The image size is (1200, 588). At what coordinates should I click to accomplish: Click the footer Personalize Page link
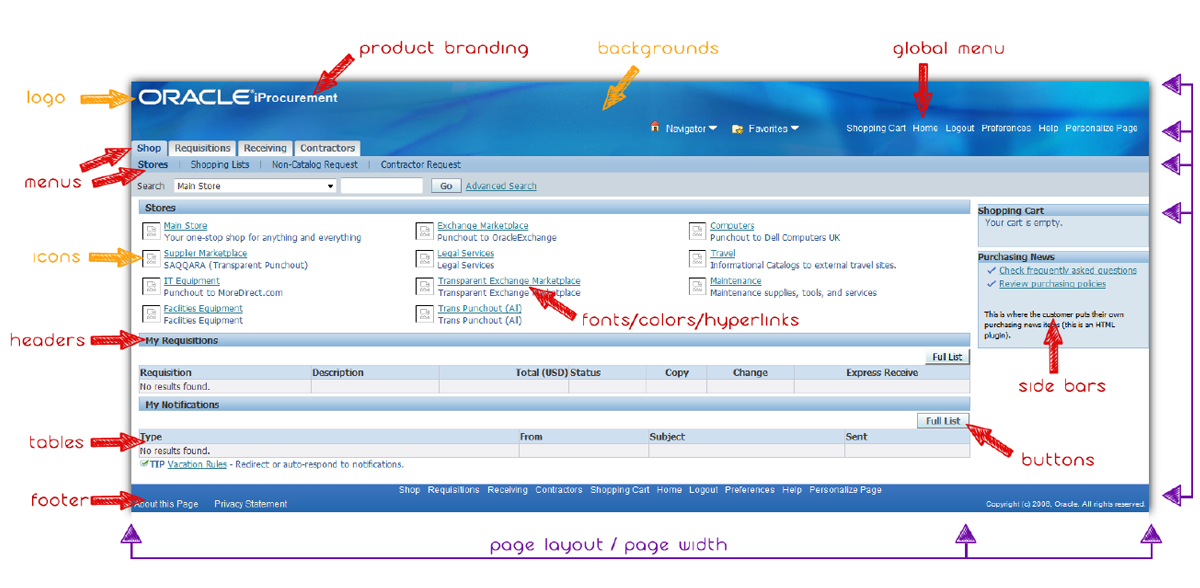[846, 490]
